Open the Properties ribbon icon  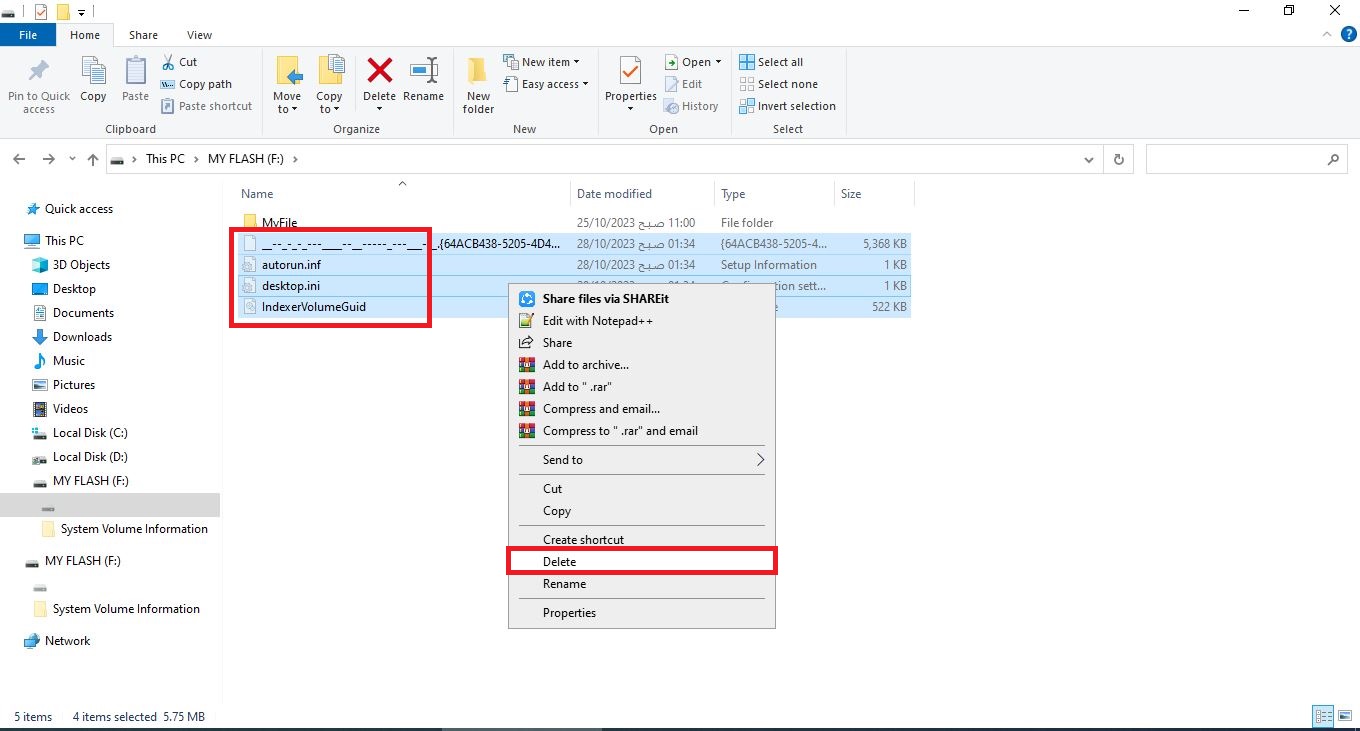tap(630, 72)
